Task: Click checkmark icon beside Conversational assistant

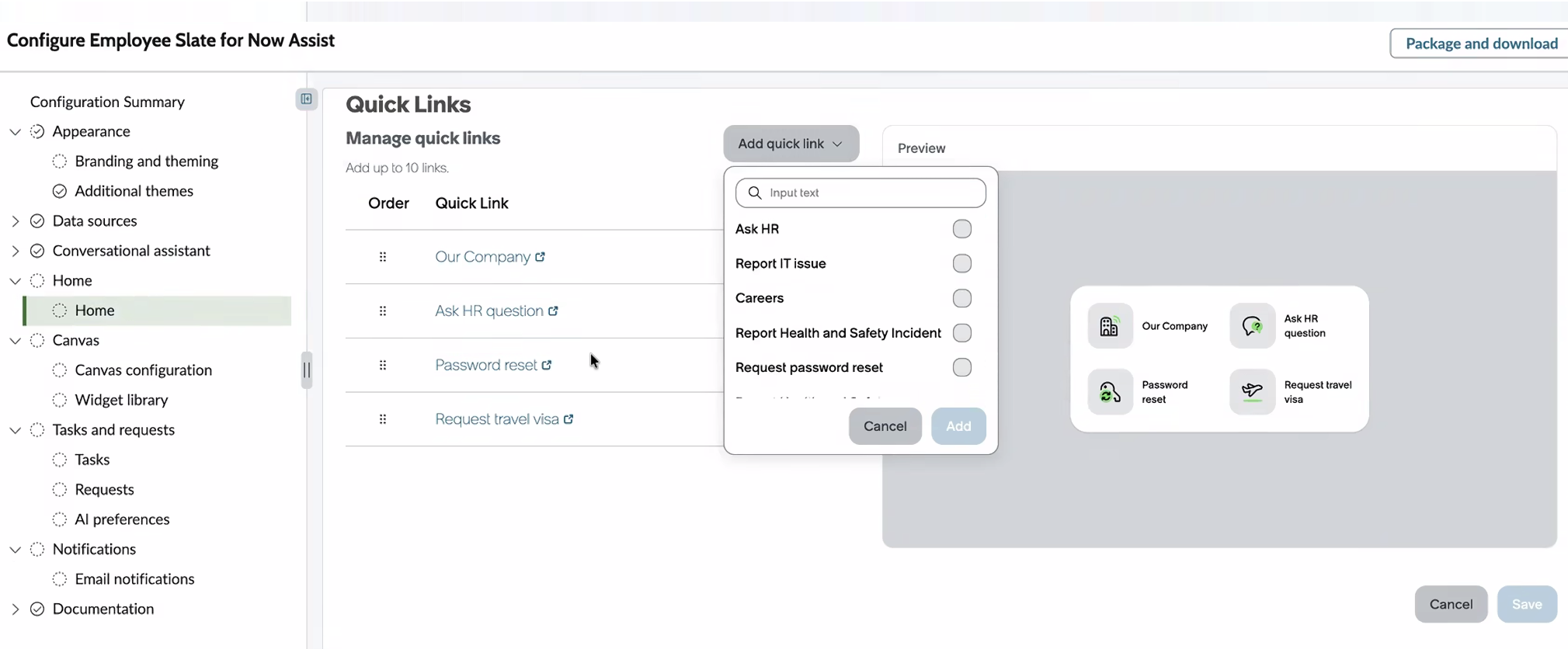Action: click(37, 251)
